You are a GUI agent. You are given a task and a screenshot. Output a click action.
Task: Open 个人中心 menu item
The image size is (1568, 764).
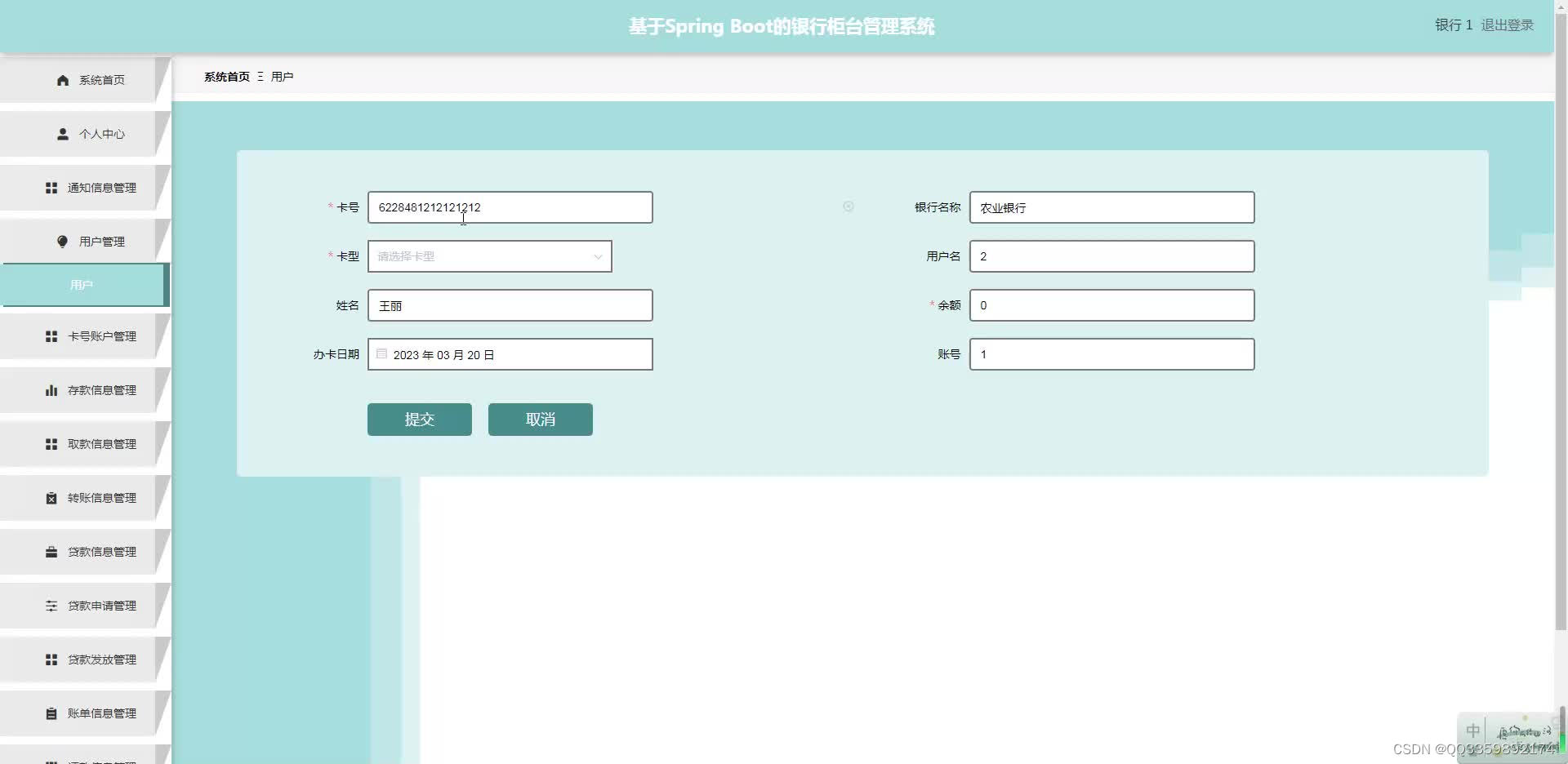pos(85,134)
